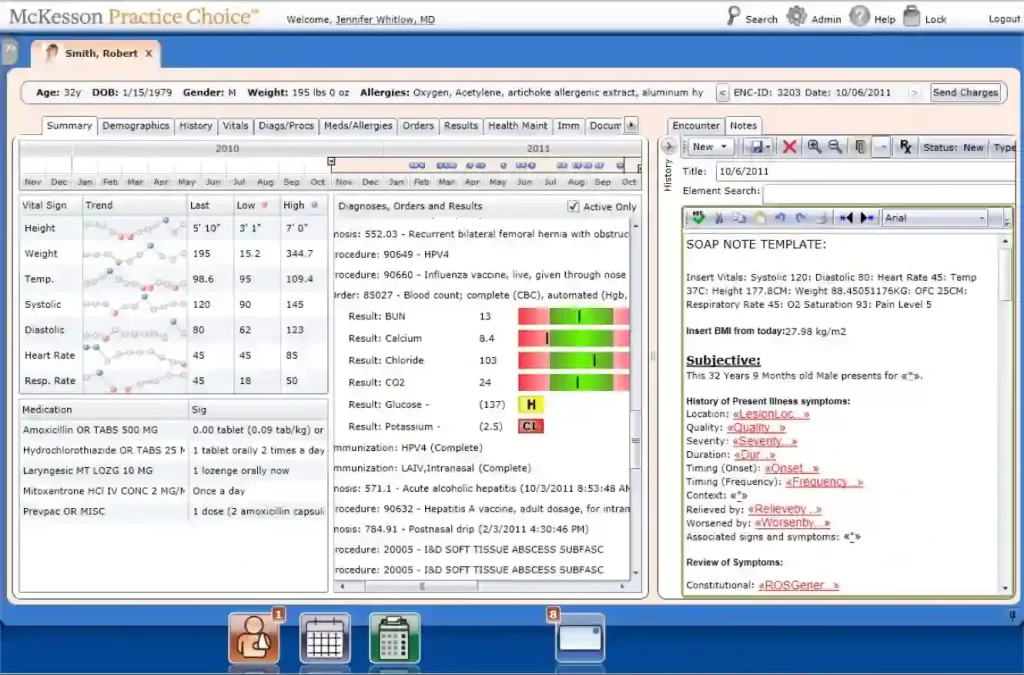Open the Admin gear icon
1024x675 pixels.
coord(797,16)
